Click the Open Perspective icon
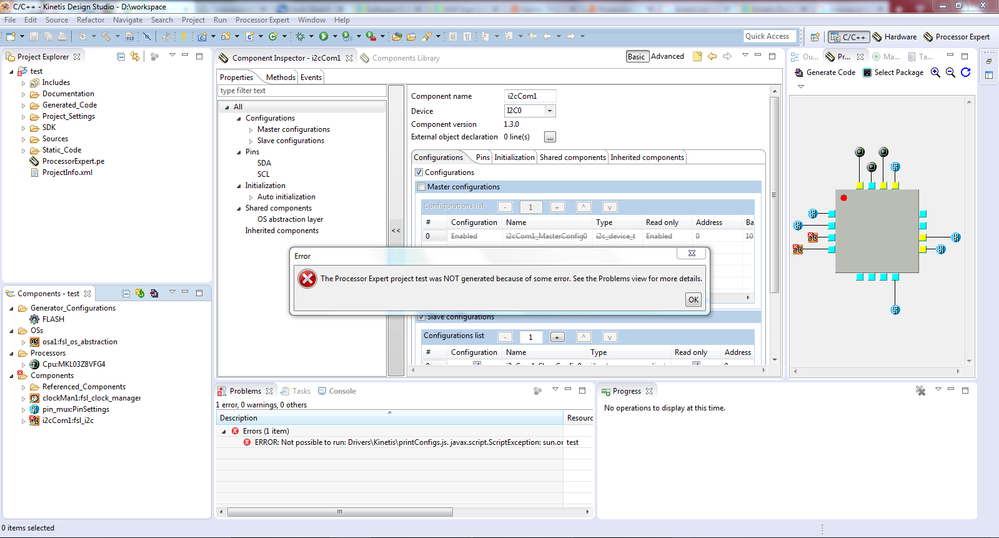This screenshot has width=999, height=538. pyautogui.click(x=815, y=37)
